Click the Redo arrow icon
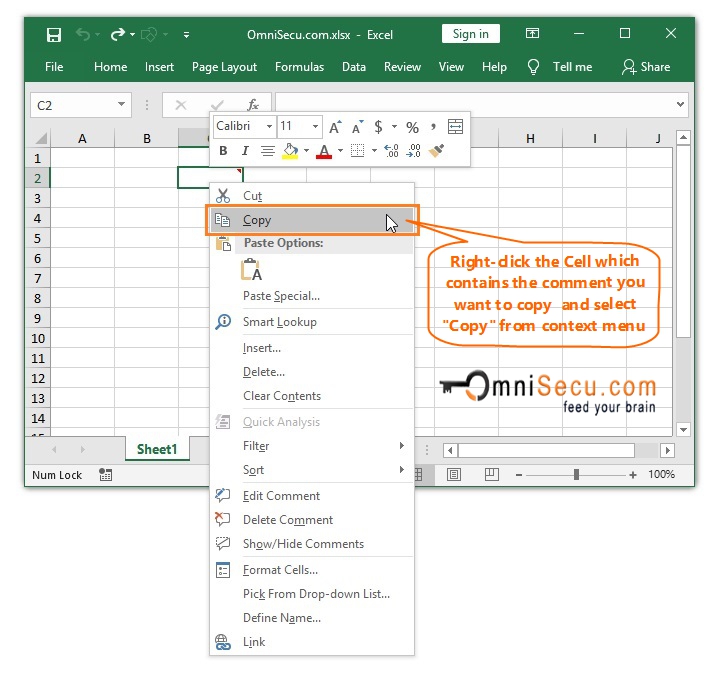721x674 pixels. click(x=118, y=34)
